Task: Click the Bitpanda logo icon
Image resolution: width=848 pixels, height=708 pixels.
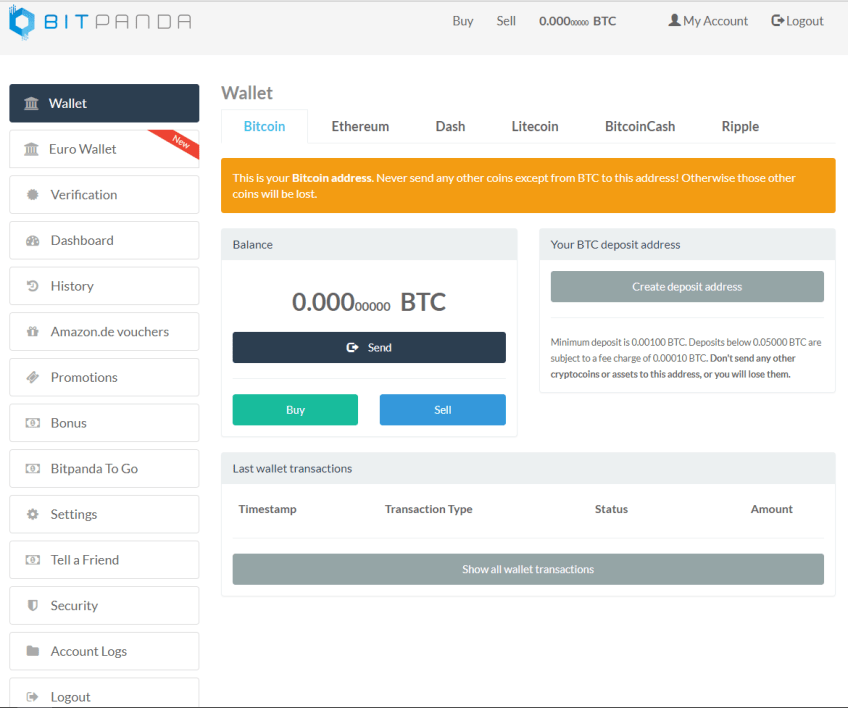Action: pyautogui.click(x=22, y=22)
